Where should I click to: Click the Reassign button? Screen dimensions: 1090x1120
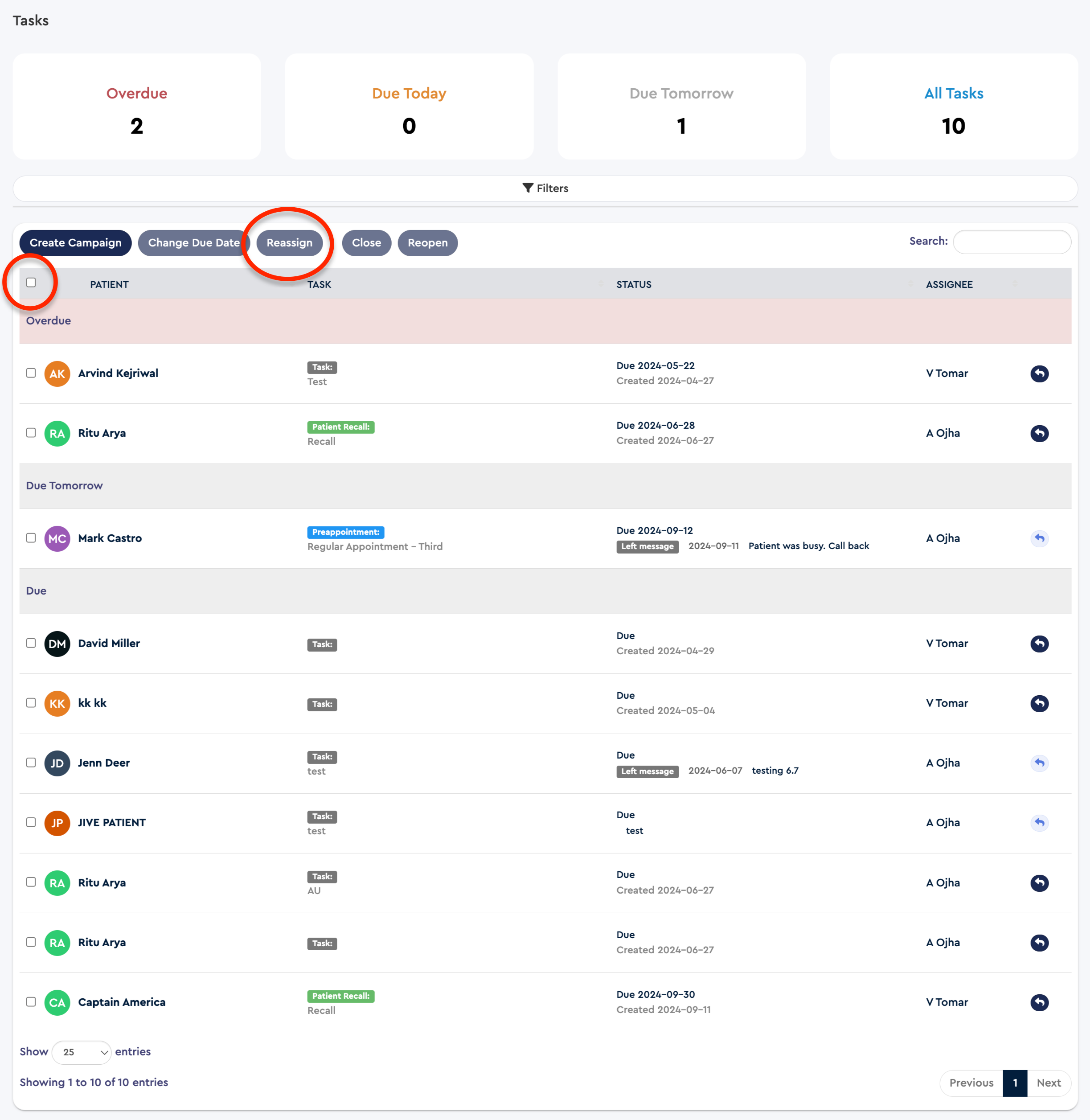tap(289, 243)
